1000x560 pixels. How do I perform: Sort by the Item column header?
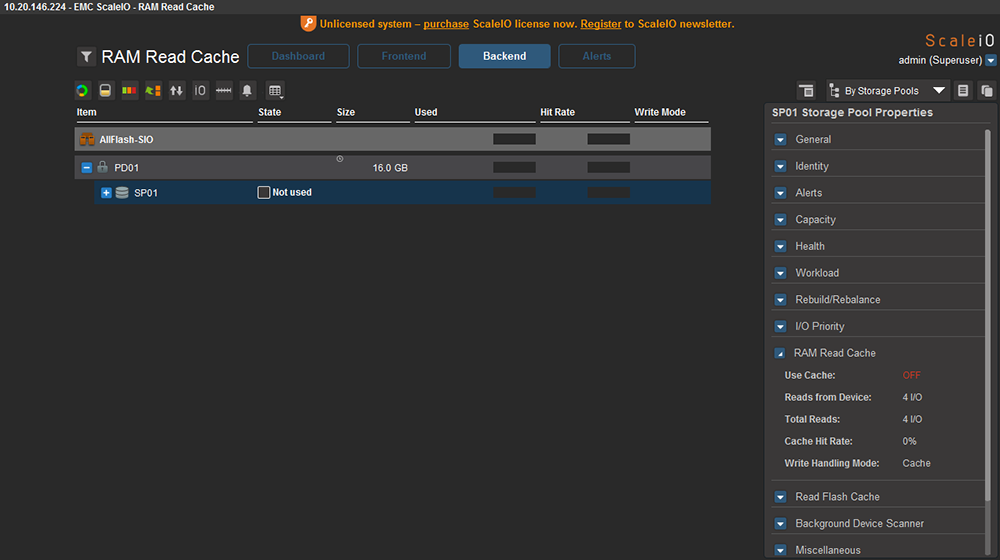click(87, 112)
